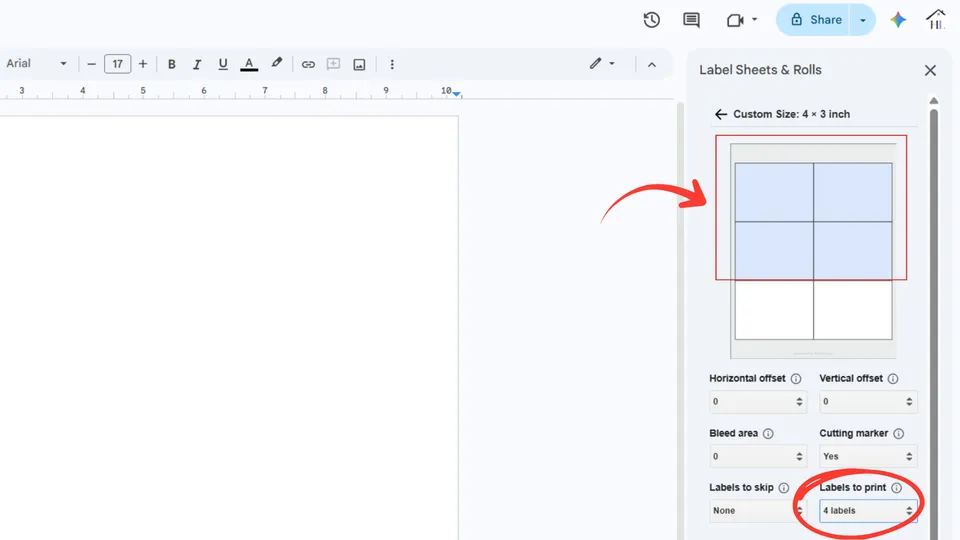Close the Label Sheets & Rolls panel

[x=930, y=70]
